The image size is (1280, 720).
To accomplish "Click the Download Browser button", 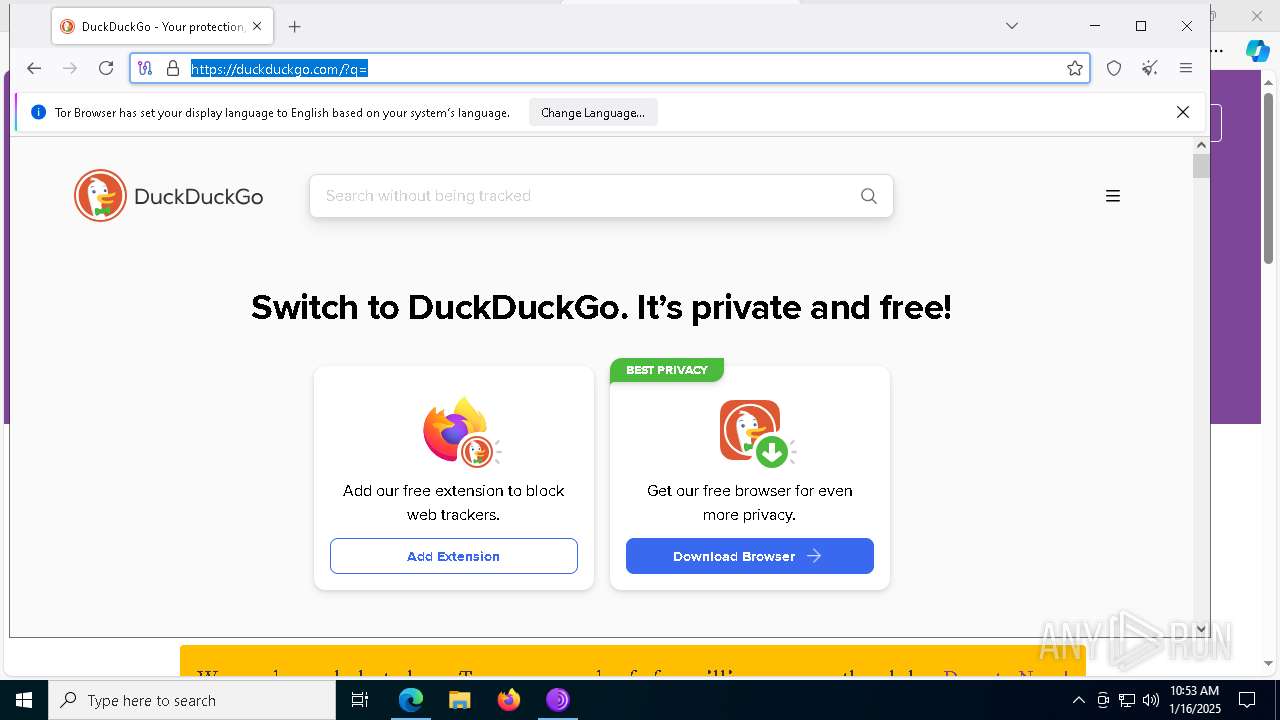I will click(x=750, y=556).
